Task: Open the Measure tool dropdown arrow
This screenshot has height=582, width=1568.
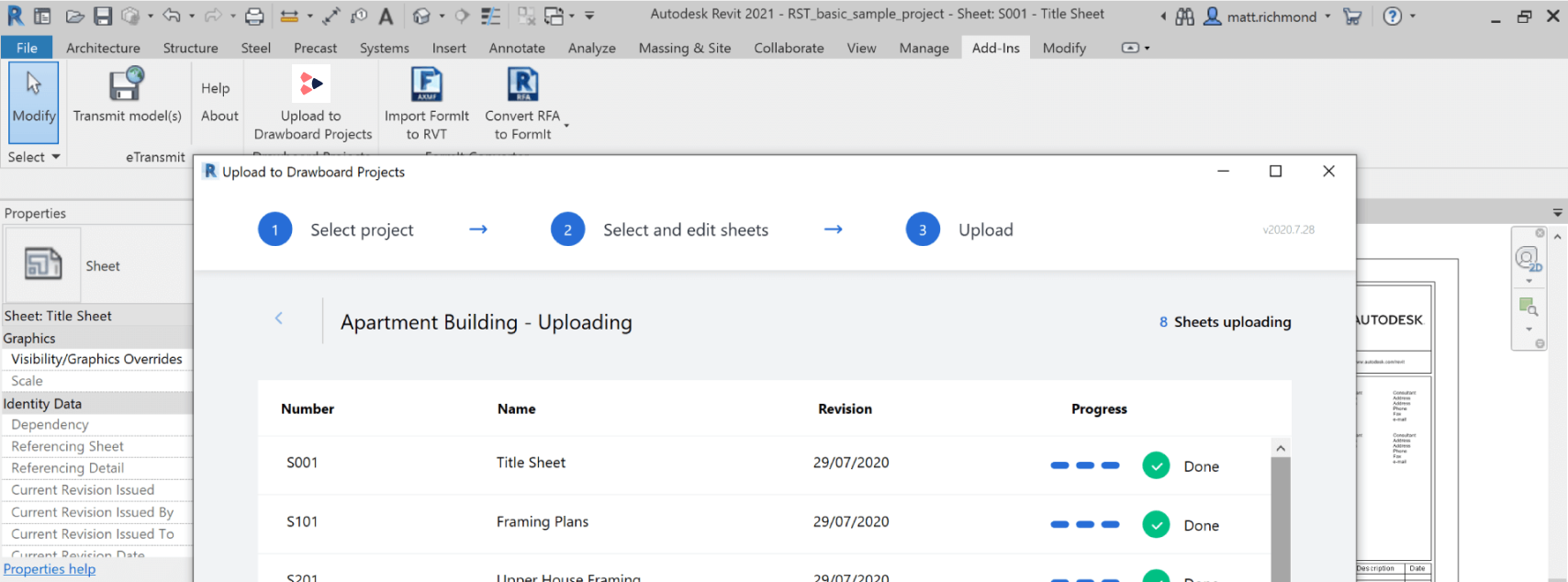Action: [309, 17]
